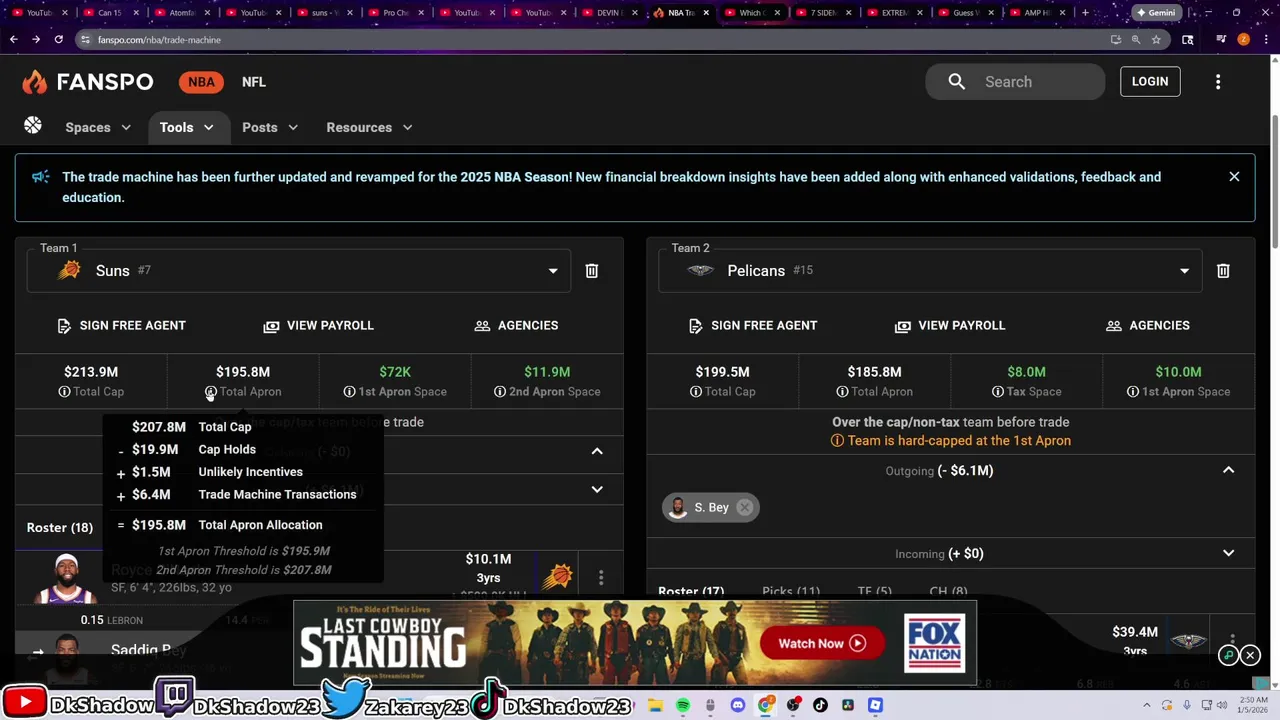1280x720 pixels.
Task: Open Discord from the taskbar
Action: pyautogui.click(x=738, y=705)
